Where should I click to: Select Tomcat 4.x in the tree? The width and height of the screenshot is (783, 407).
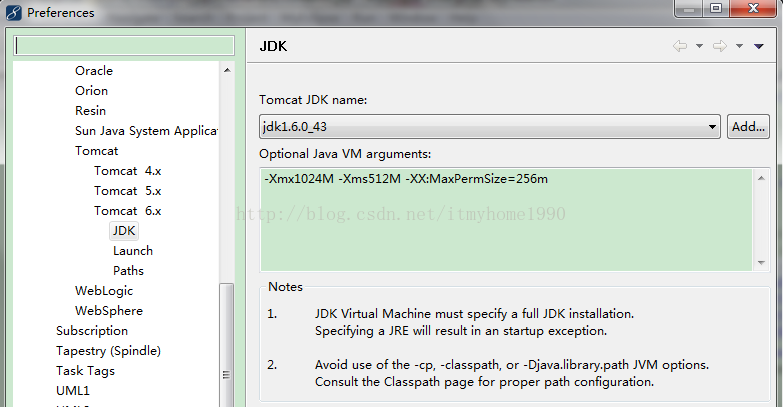127,171
